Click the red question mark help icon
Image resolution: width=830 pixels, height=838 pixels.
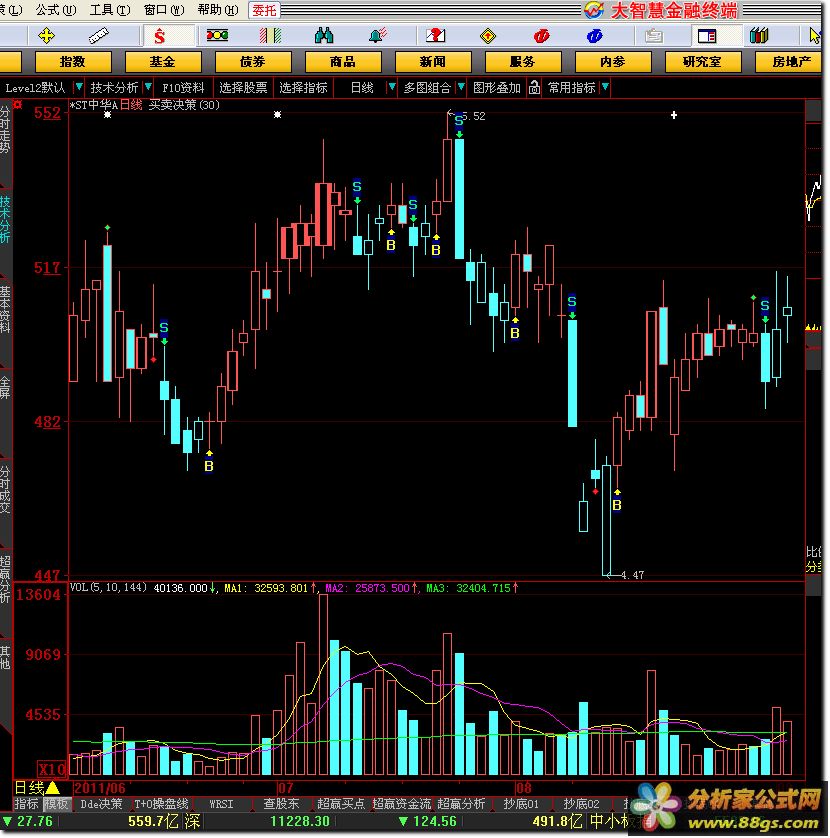tap(436, 36)
